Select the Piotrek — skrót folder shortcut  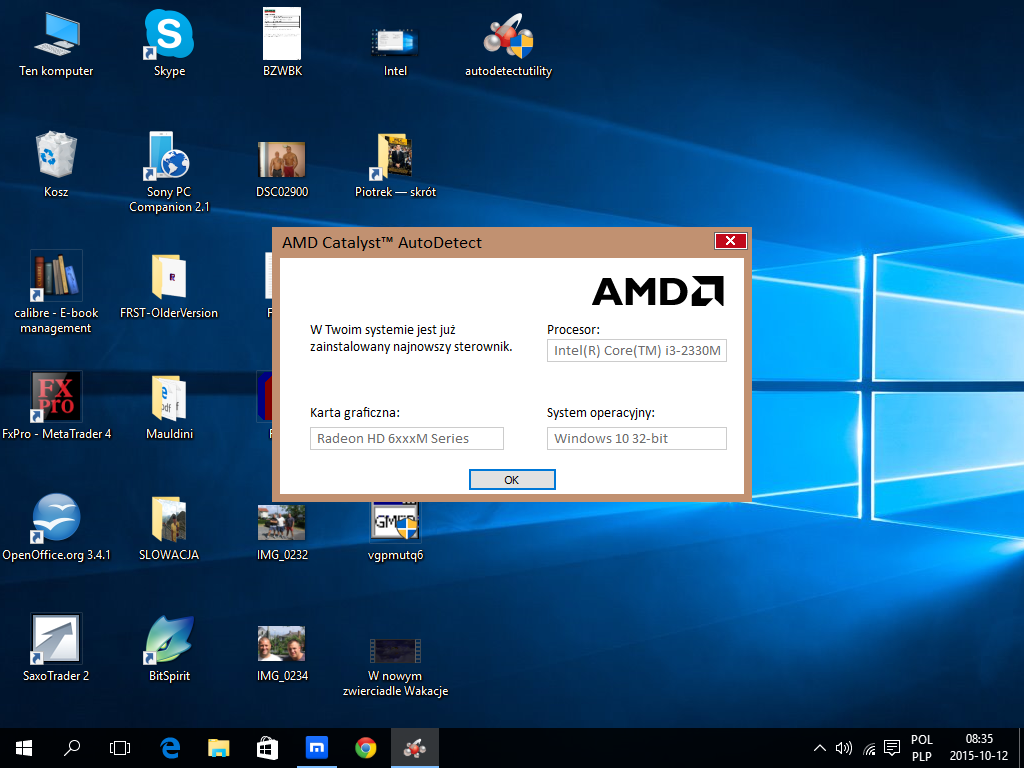click(395, 166)
